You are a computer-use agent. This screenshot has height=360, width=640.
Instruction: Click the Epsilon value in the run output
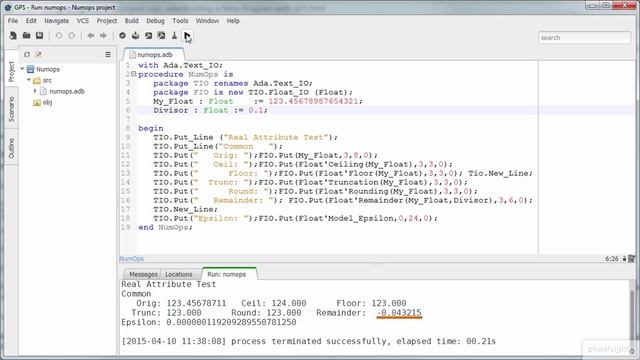point(231,322)
